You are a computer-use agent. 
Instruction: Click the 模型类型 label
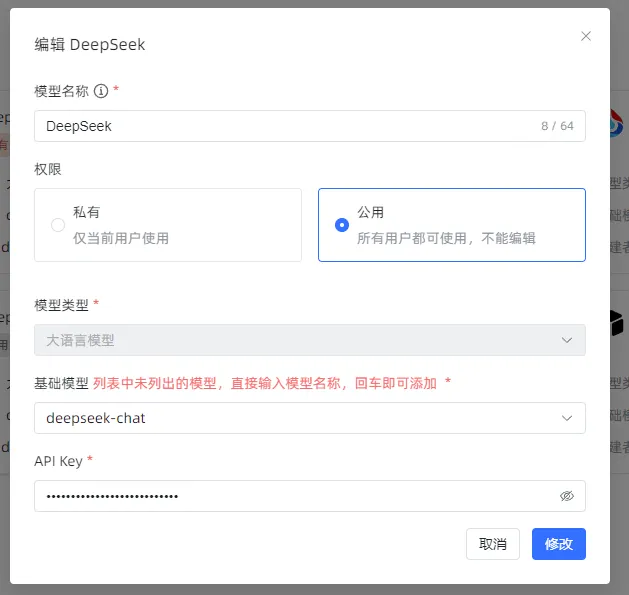click(61, 305)
